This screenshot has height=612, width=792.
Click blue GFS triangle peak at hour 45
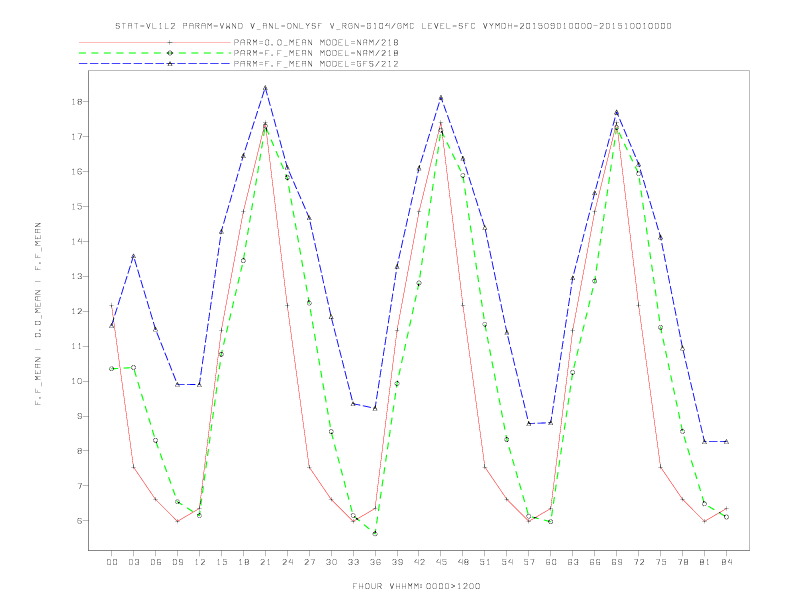point(441,97)
